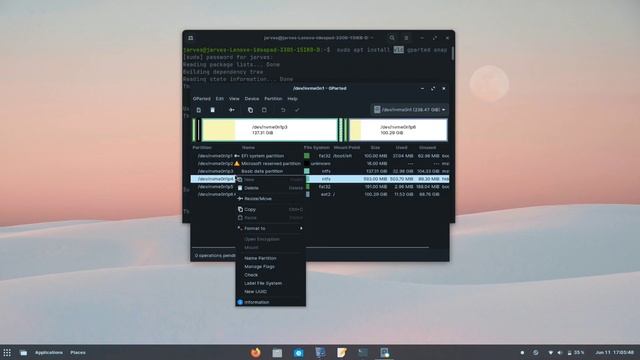This screenshot has width=640, height=360.
Task: Select the /dev/nvme0n1p3 block in disk graphic
Action: click(270, 130)
